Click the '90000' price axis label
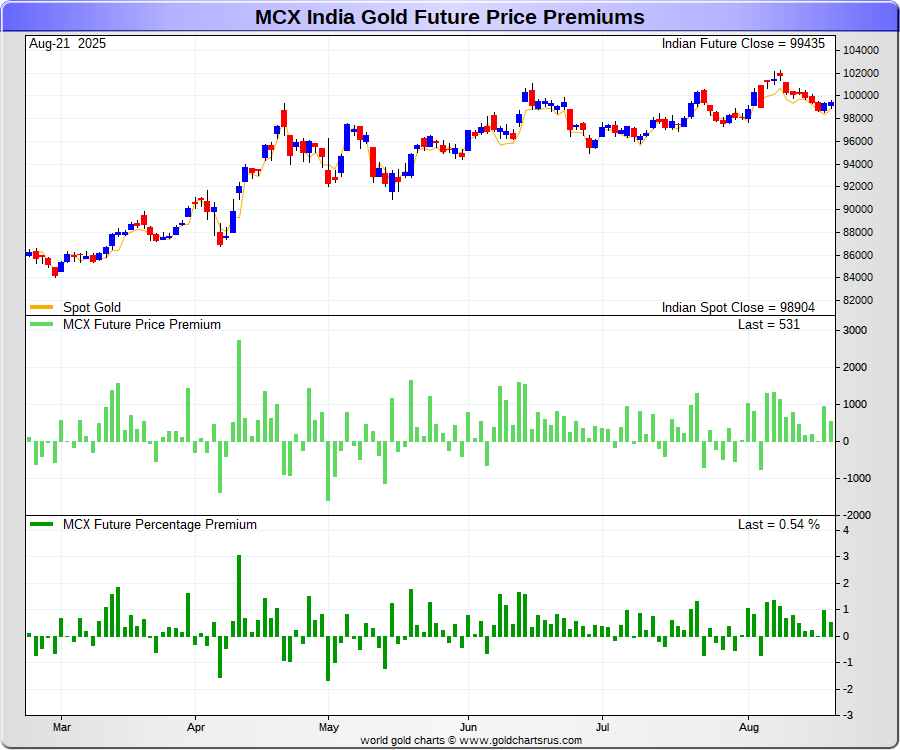This screenshot has height=750, width=900. coord(858,209)
